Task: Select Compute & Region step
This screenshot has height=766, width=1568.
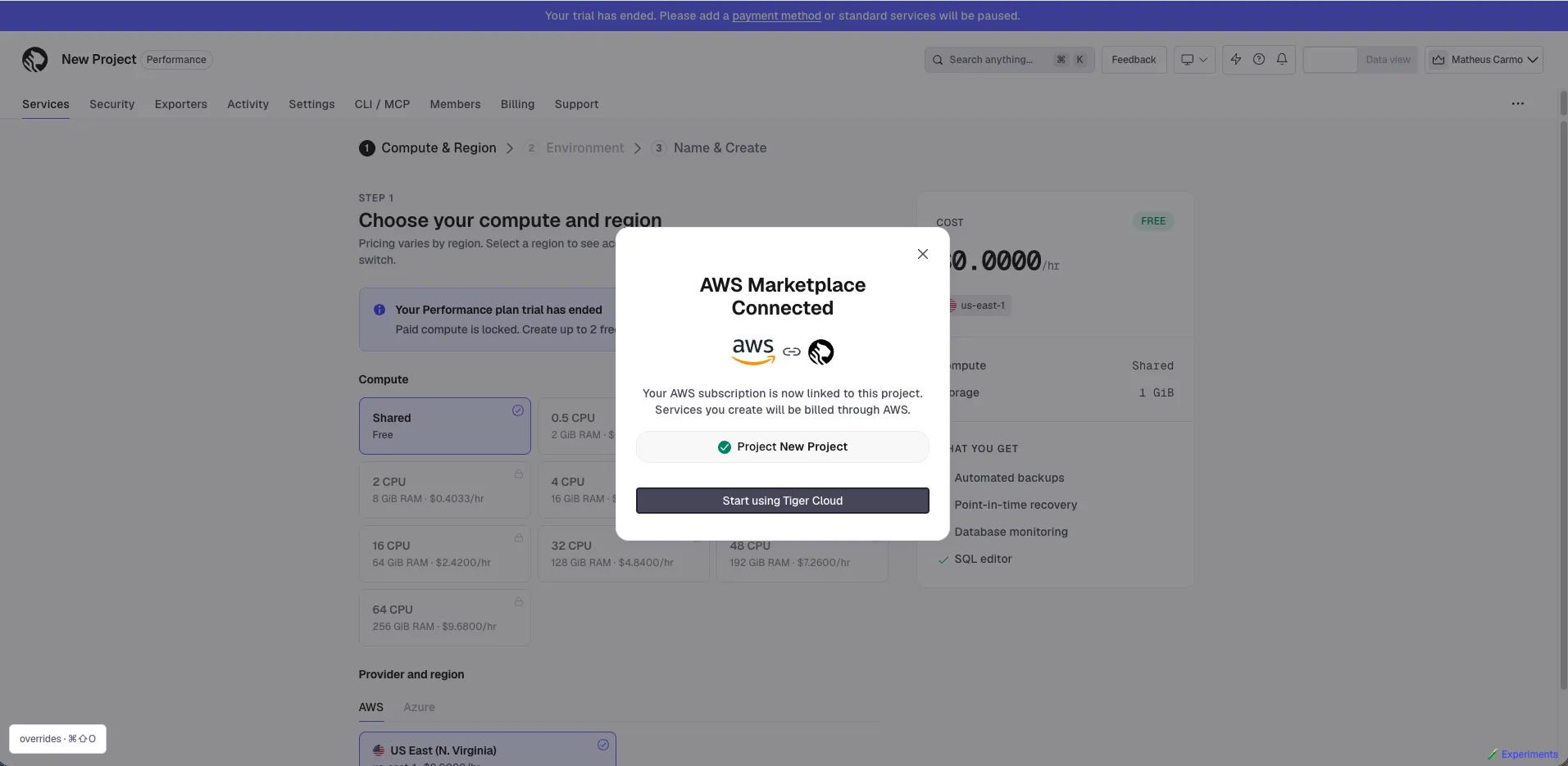Action: coord(428,147)
